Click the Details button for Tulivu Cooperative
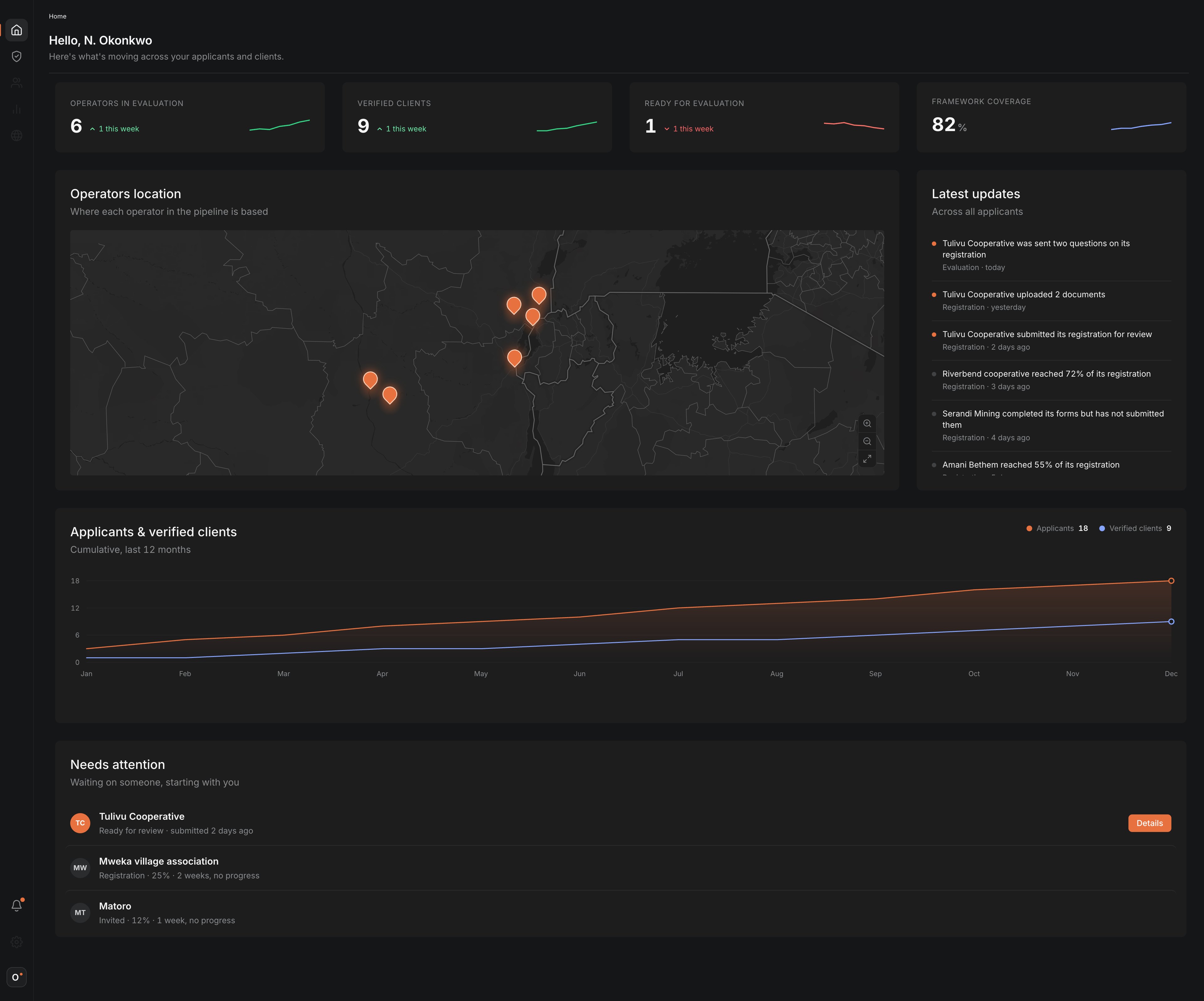1204x1001 pixels. [x=1149, y=823]
